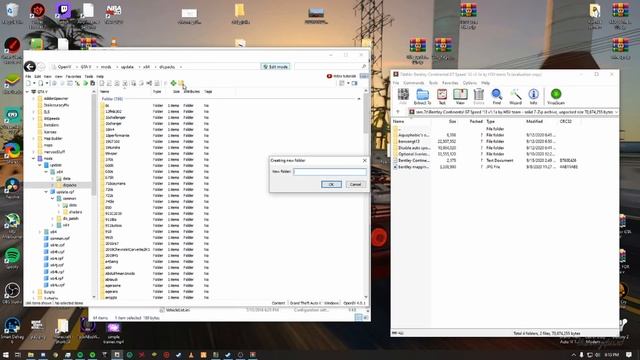Click the WinRAR Add icon
The width and height of the screenshot is (640, 360).
point(403,97)
